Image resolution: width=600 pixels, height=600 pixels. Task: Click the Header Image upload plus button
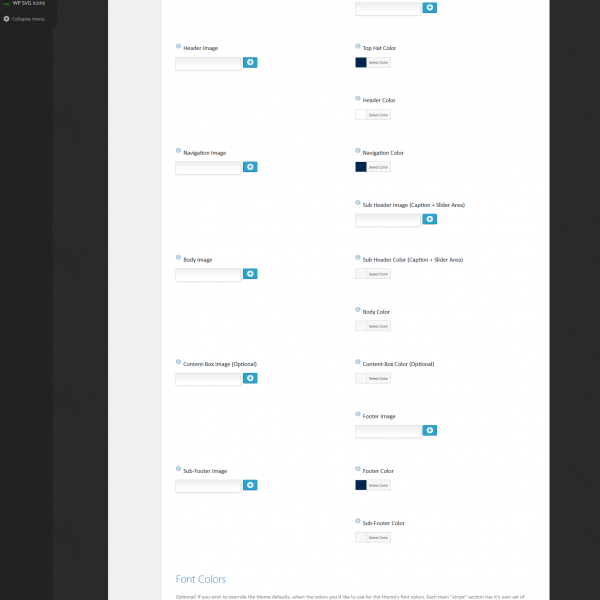pyautogui.click(x=250, y=62)
